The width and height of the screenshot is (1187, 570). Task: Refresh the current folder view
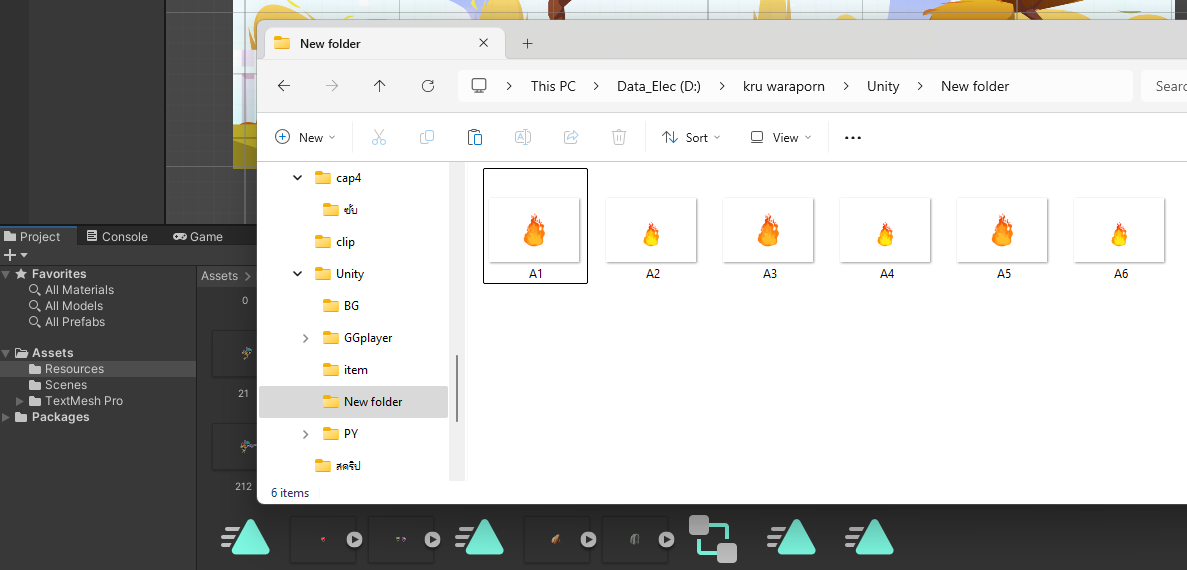coord(428,86)
